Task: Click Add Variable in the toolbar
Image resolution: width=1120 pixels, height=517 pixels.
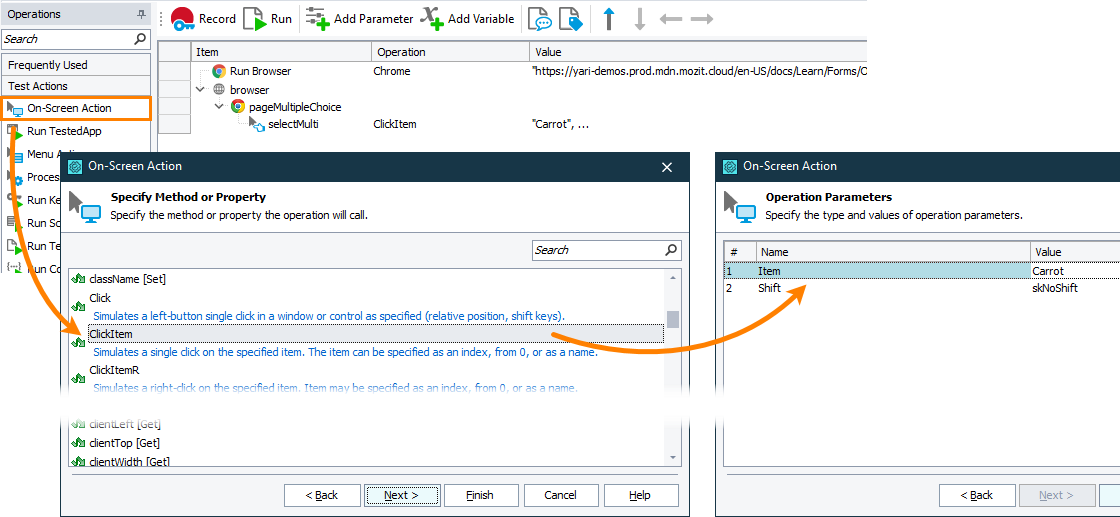Action: (467, 18)
